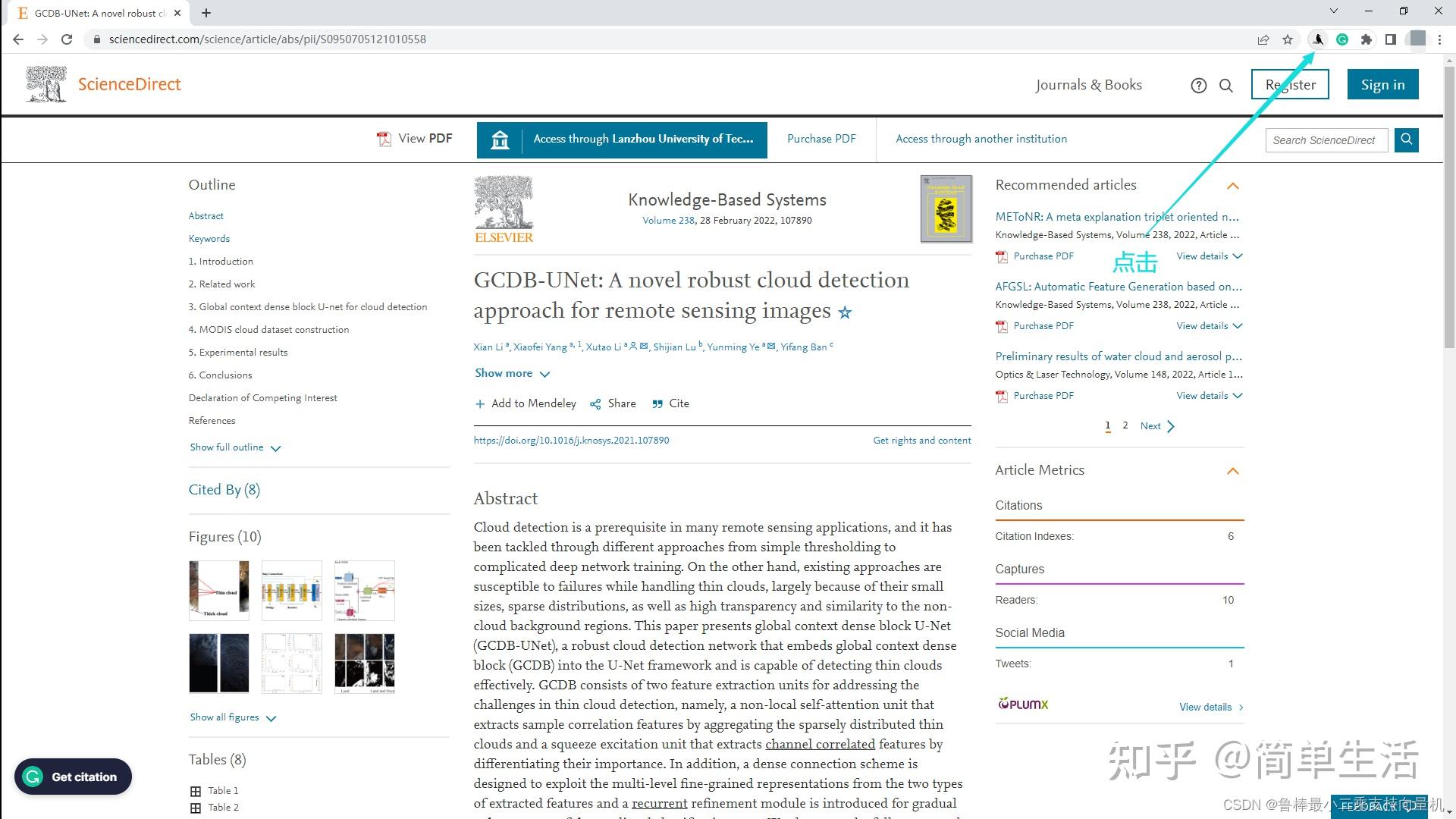Viewport: 1456px width, 819px height.
Task: Go to recommended articles page 2
Action: tap(1125, 425)
